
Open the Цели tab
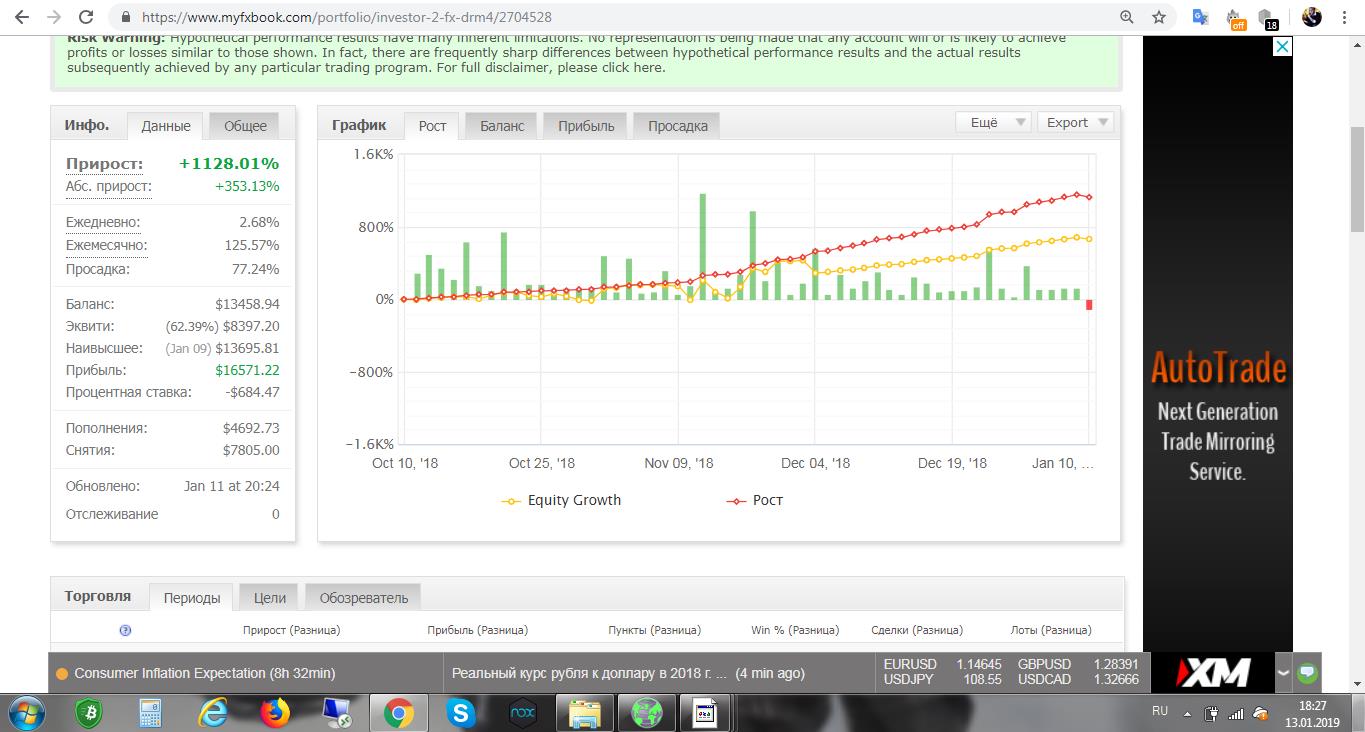pos(269,598)
